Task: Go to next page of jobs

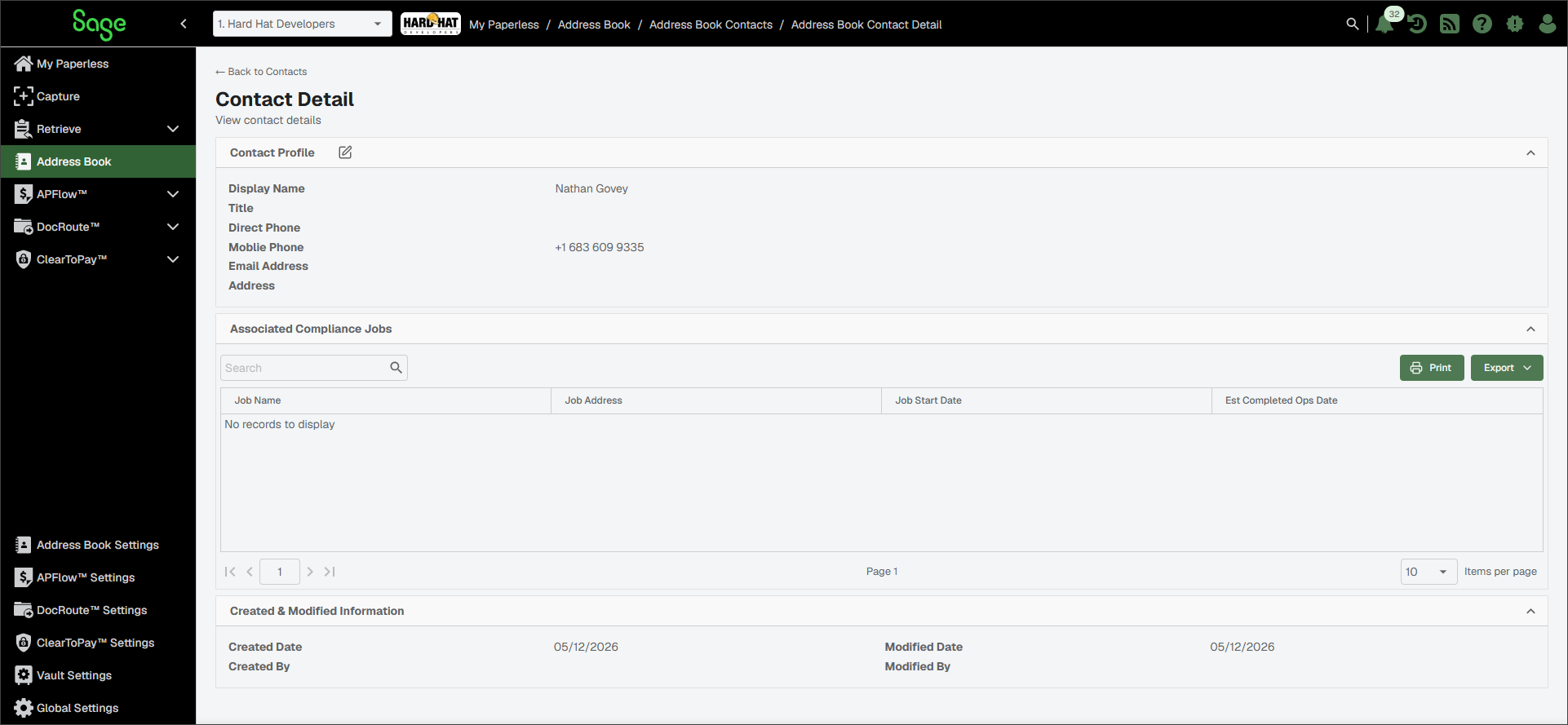Action: tap(310, 572)
